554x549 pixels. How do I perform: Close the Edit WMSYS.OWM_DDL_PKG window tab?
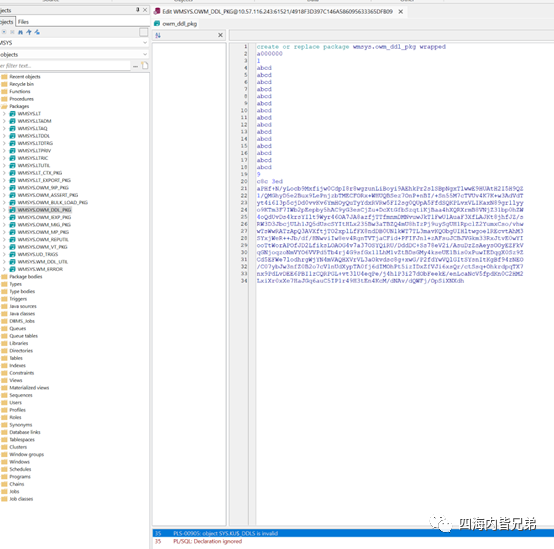(401, 12)
